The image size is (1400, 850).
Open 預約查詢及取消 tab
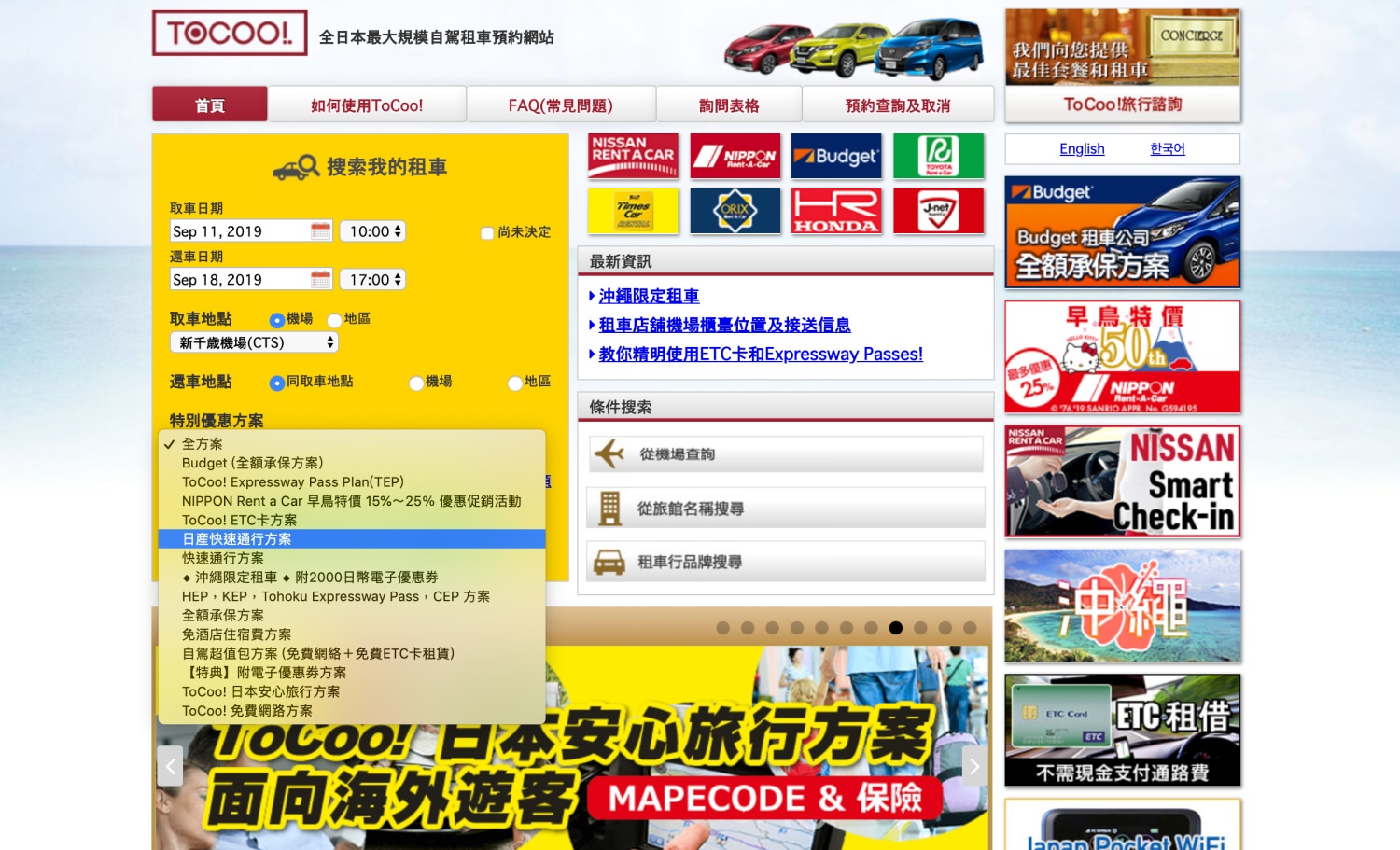(x=898, y=105)
